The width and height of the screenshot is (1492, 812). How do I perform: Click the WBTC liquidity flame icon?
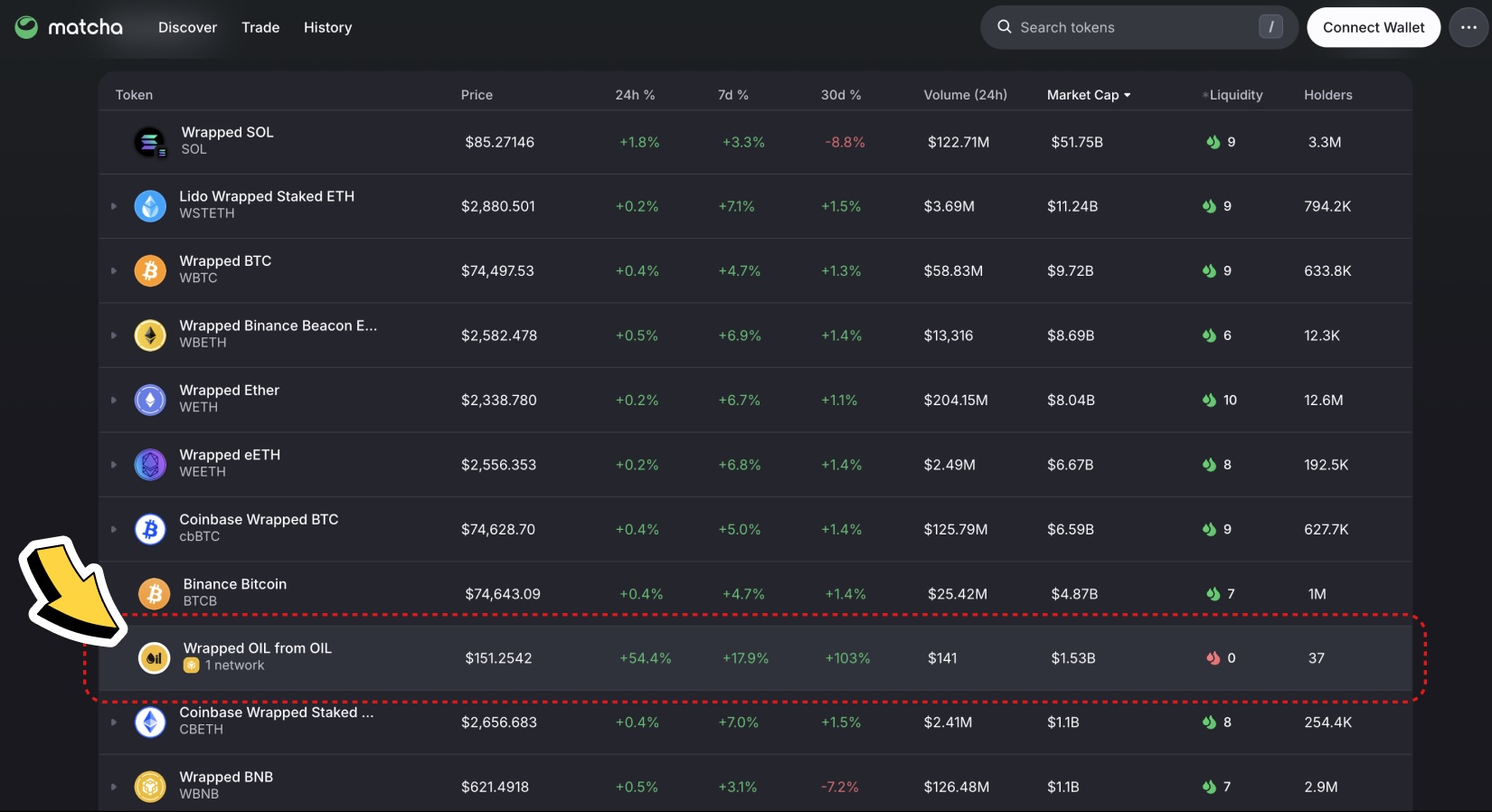point(1209,270)
